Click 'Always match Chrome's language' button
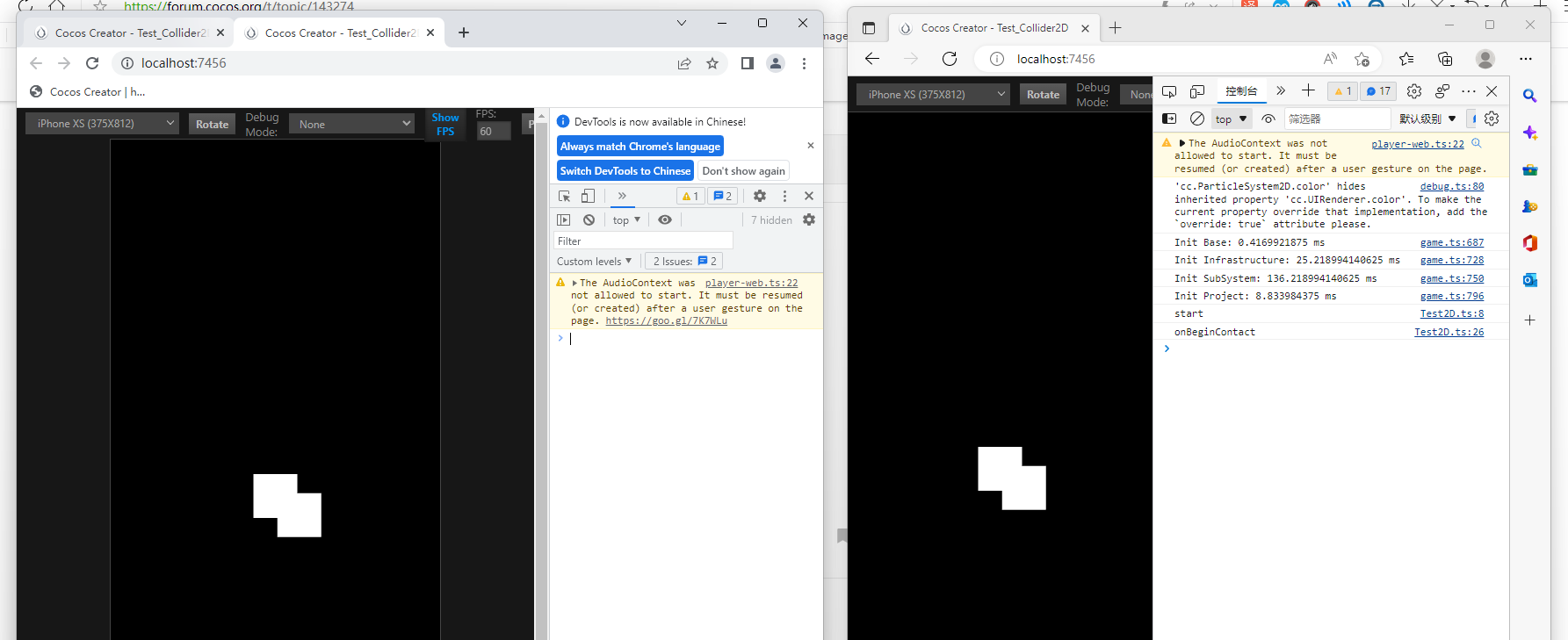This screenshot has width=1568, height=640. [640, 147]
